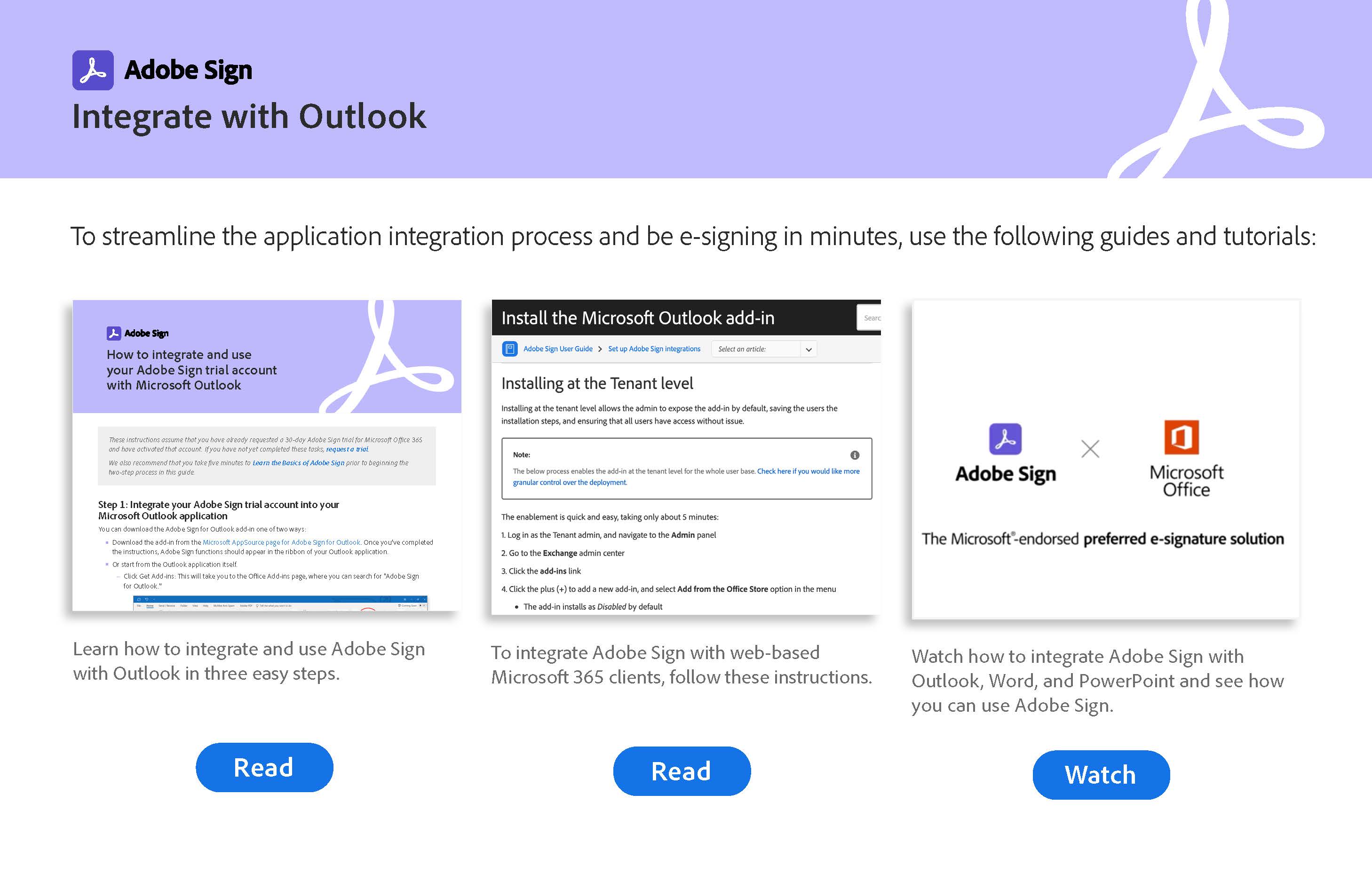The height and width of the screenshot is (882, 1372).
Task: Click 'Installing at the Tenant level' heading
Action: 597,383
